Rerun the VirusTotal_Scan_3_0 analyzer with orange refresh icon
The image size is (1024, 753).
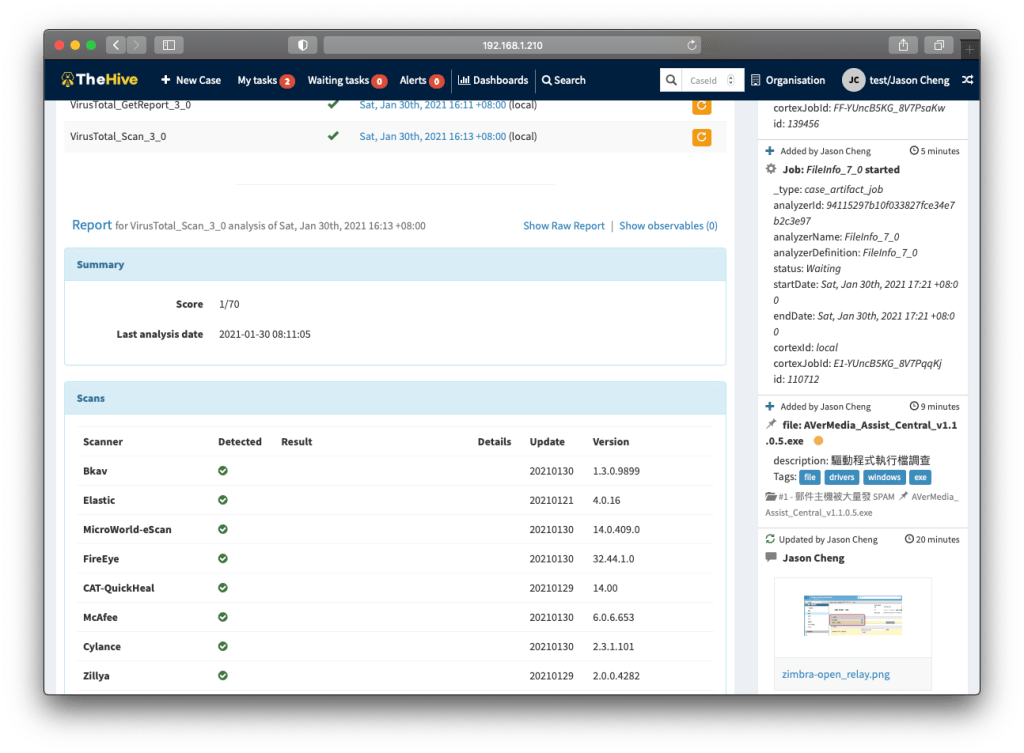[702, 137]
